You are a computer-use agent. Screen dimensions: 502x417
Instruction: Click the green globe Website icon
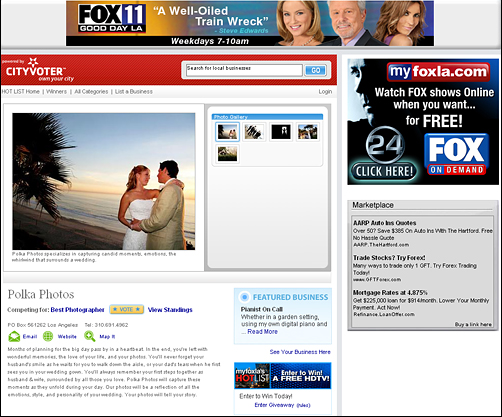[x=48, y=337]
